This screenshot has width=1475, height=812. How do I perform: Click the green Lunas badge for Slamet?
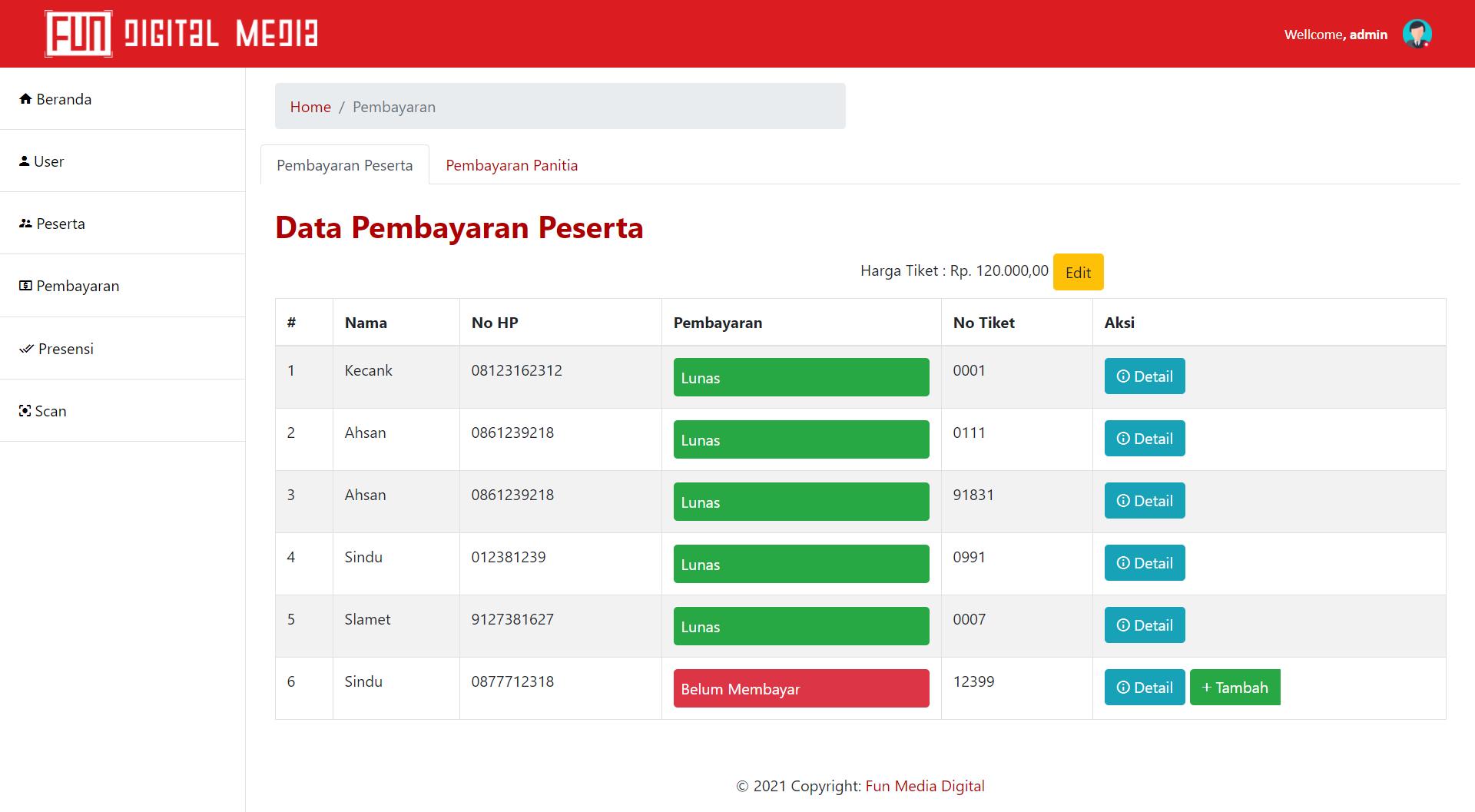coord(800,626)
